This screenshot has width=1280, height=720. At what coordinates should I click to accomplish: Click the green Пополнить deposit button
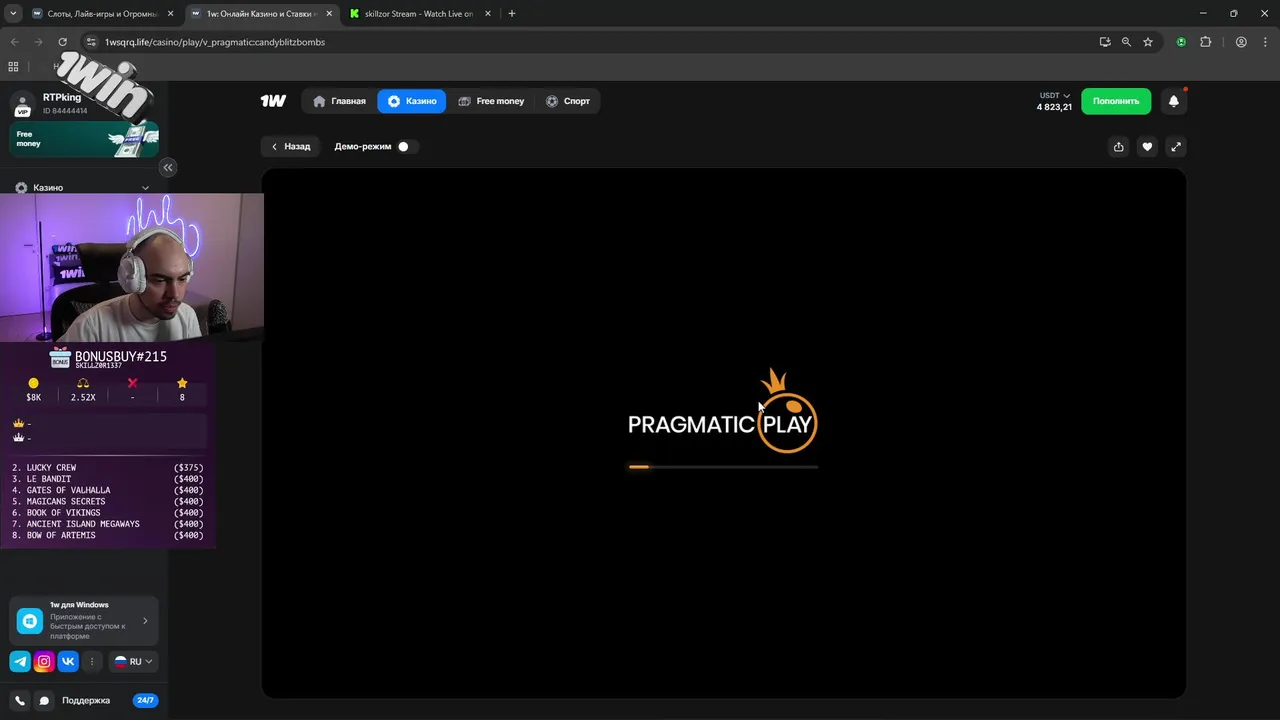click(1116, 101)
